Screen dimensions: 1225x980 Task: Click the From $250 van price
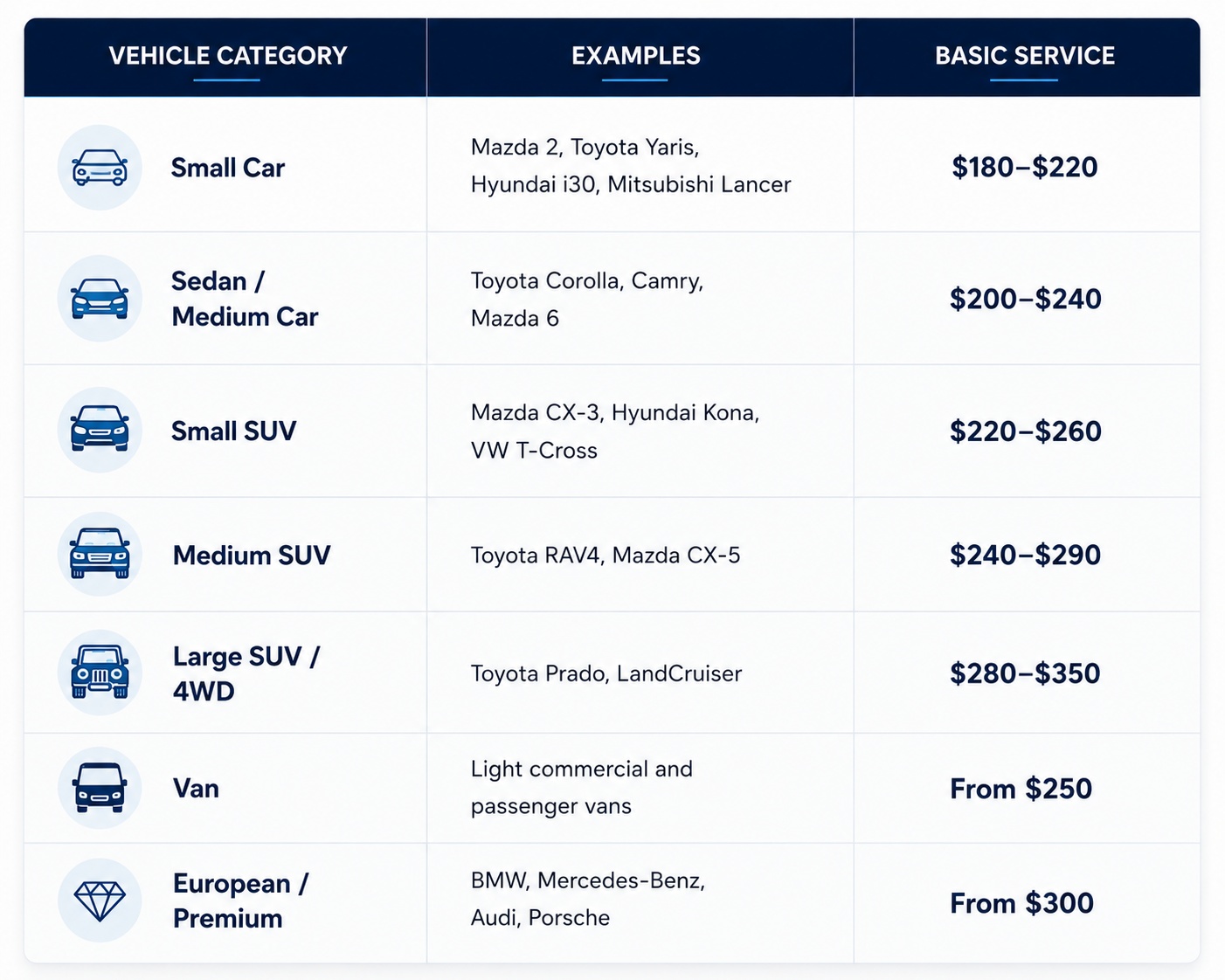pyautogui.click(x=1021, y=789)
